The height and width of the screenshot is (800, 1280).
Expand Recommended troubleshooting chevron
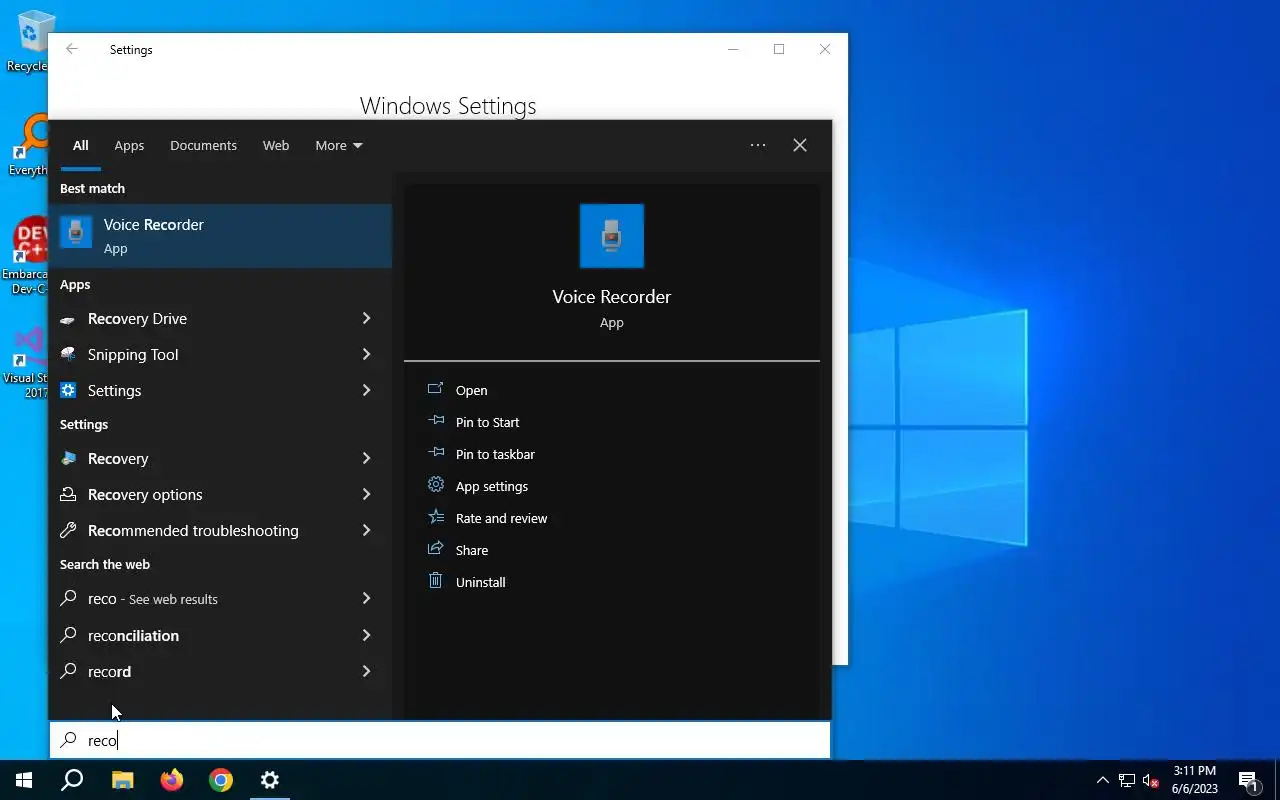pos(366,530)
